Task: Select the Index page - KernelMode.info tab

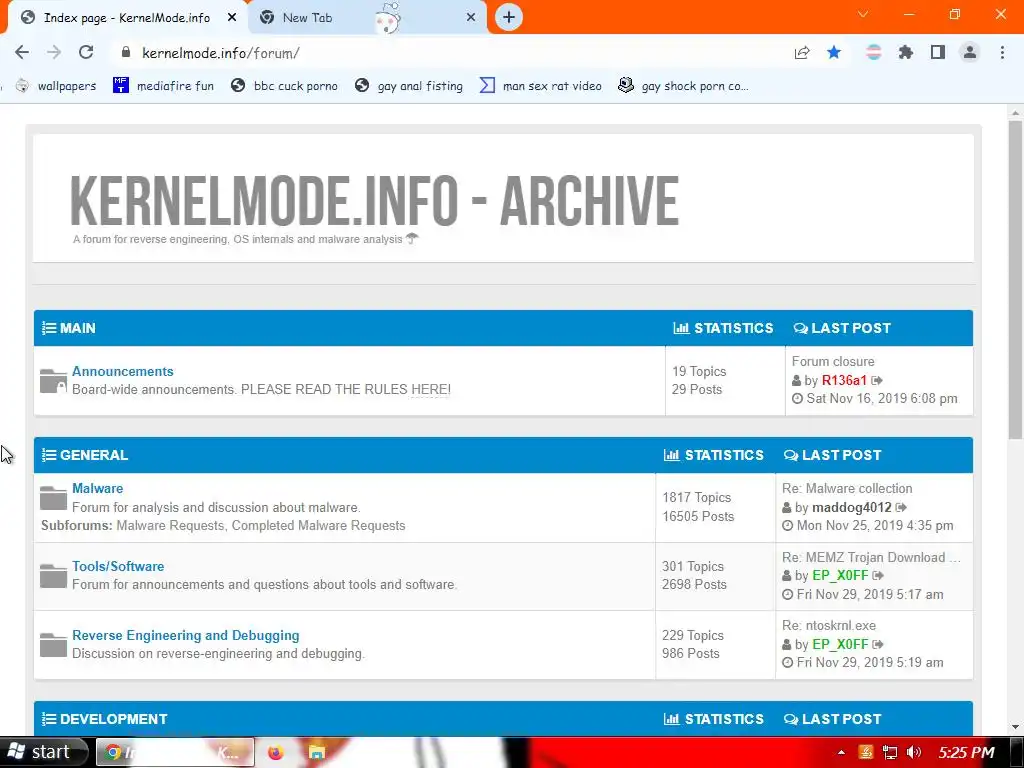Action: 127,18
